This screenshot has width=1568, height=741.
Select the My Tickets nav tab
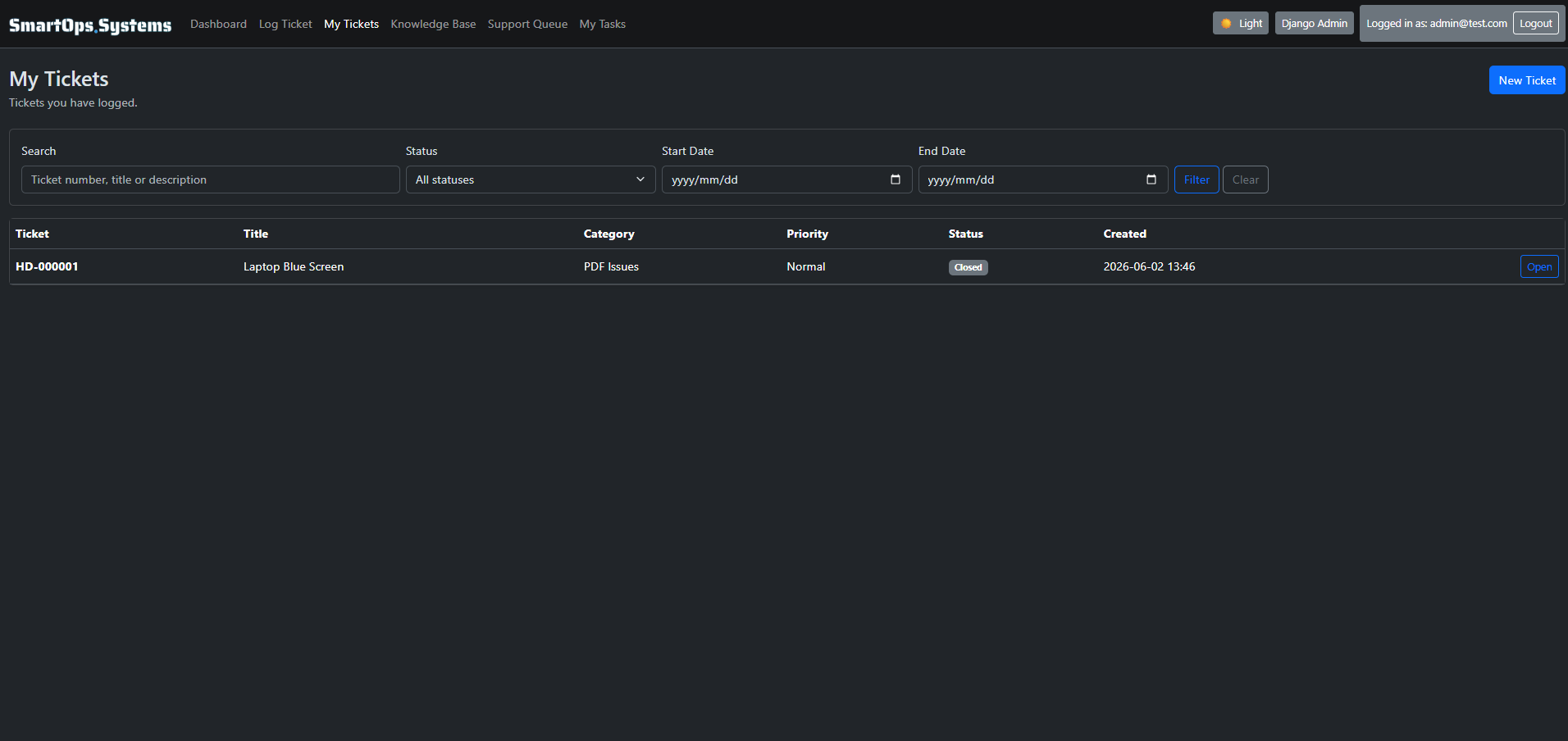(351, 24)
